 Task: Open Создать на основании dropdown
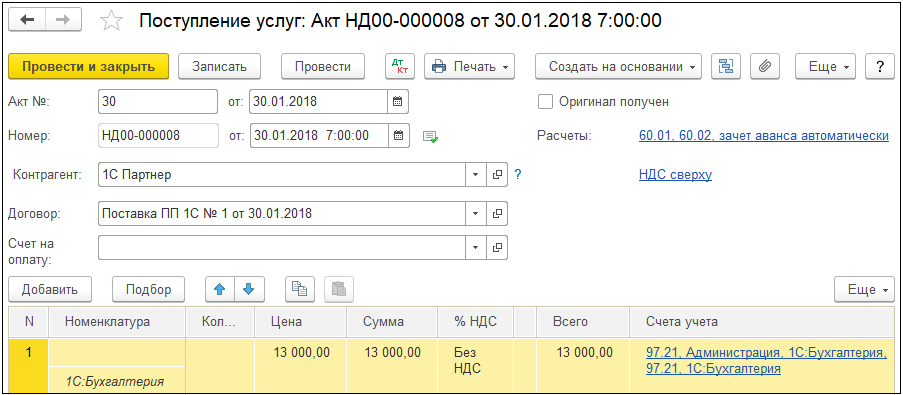pyautogui.click(x=619, y=66)
